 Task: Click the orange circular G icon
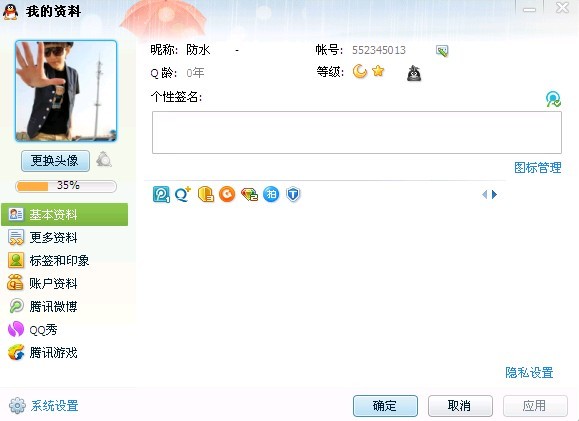point(227,194)
